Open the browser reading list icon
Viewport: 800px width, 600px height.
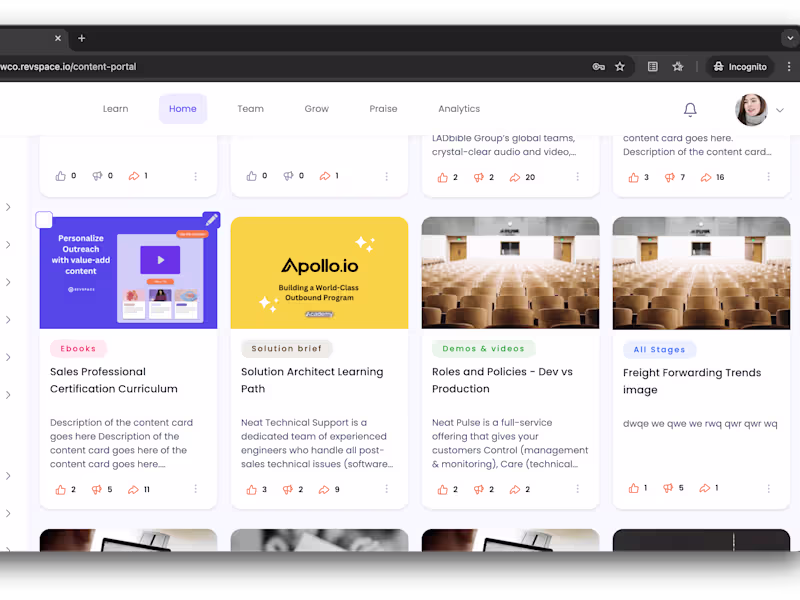(x=653, y=67)
